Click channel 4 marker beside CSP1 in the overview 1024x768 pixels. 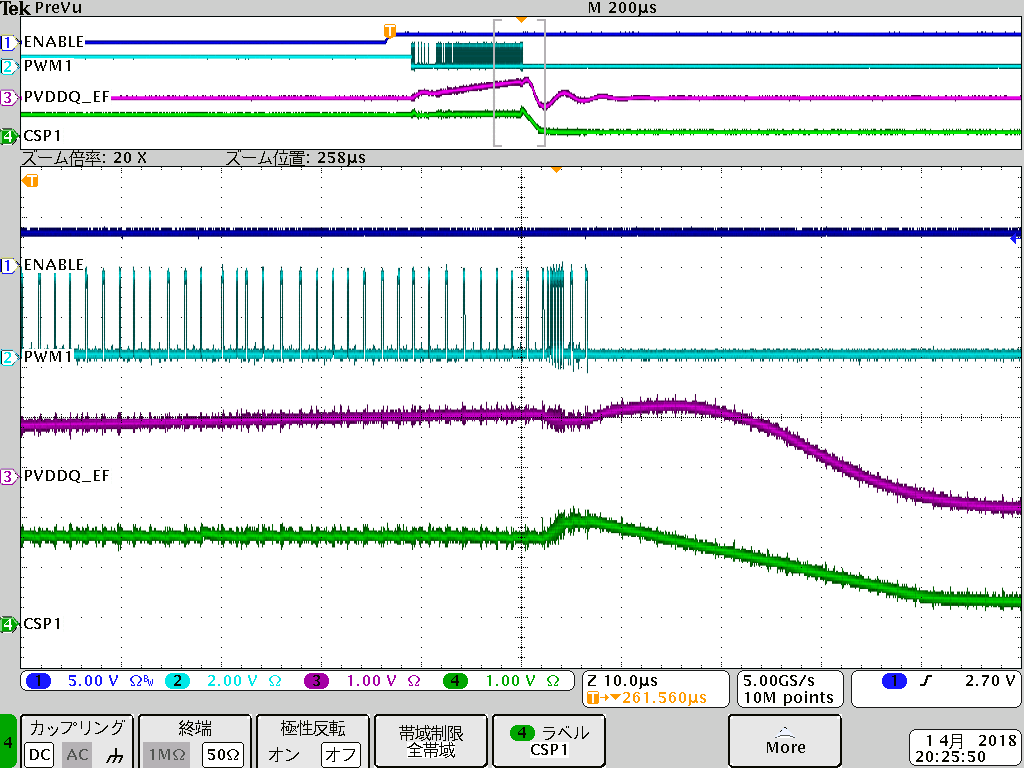pos(8,136)
